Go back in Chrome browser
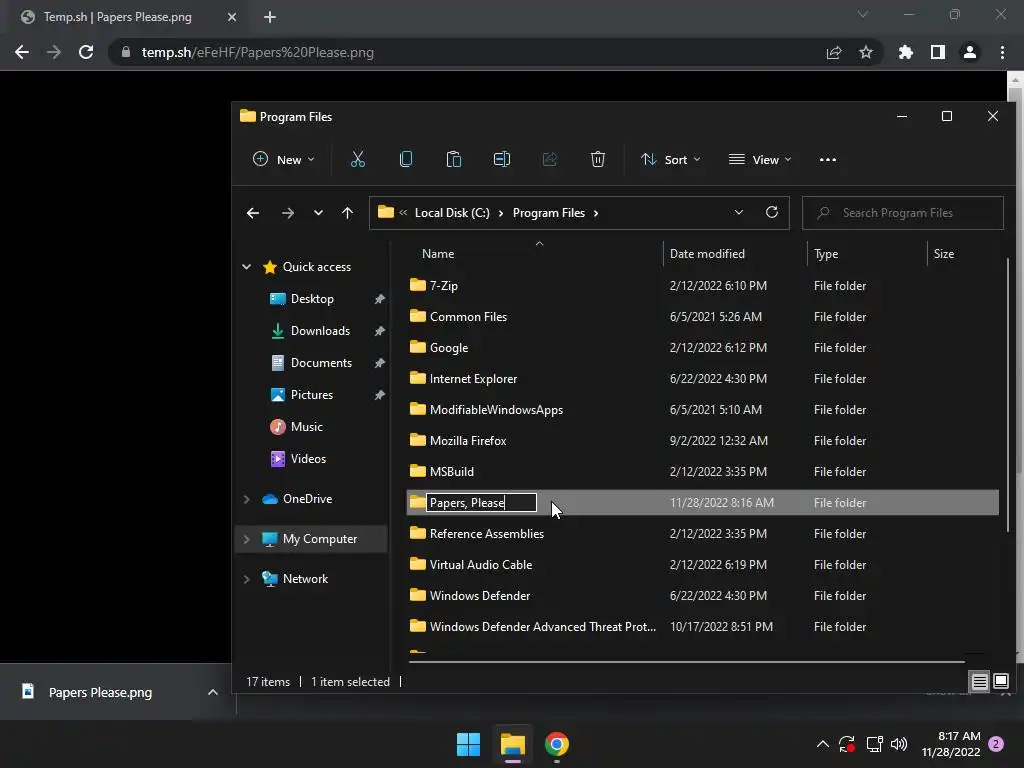This screenshot has width=1024, height=768. [22, 52]
